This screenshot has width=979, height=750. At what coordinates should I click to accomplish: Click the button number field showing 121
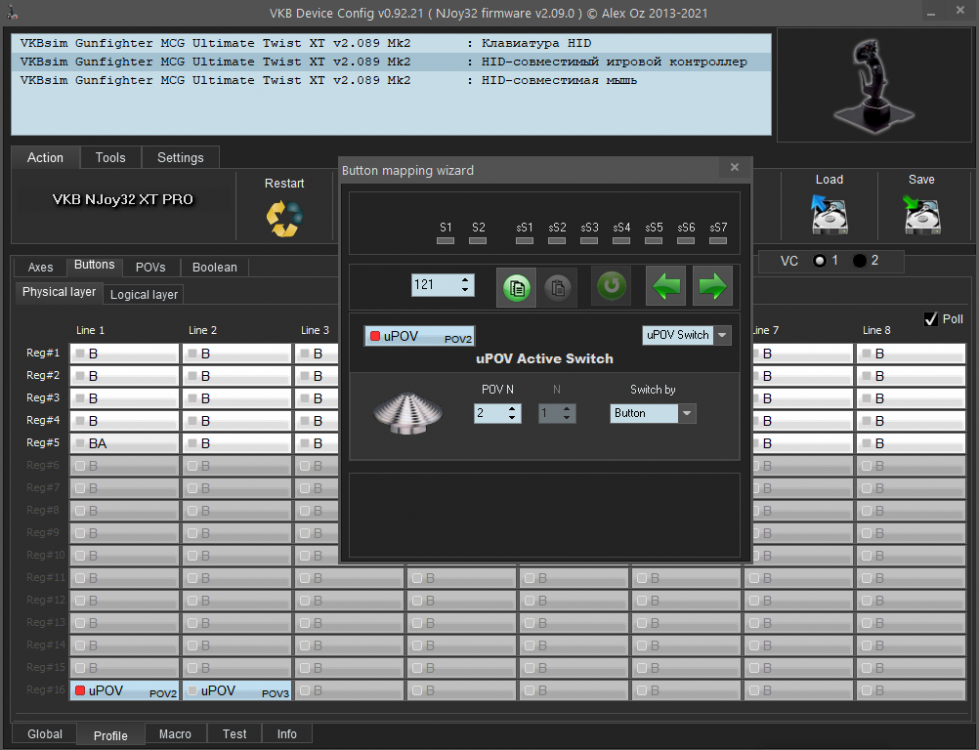pyautogui.click(x=436, y=285)
